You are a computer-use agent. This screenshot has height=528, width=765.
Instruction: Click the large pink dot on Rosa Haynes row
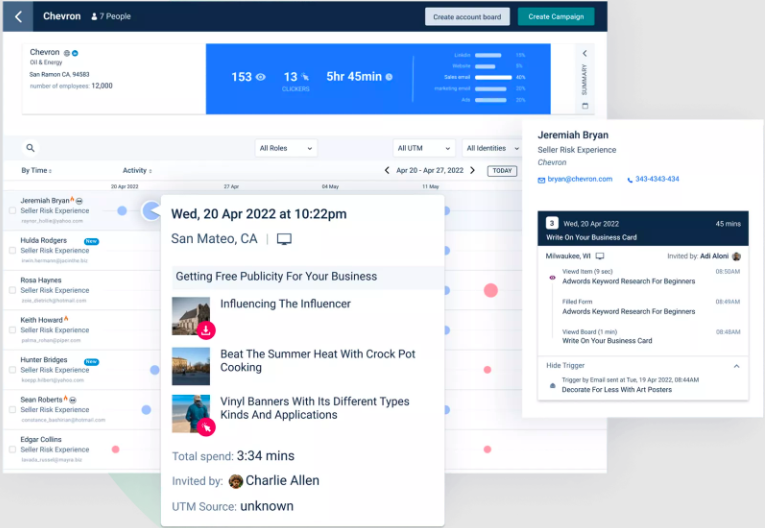490,290
